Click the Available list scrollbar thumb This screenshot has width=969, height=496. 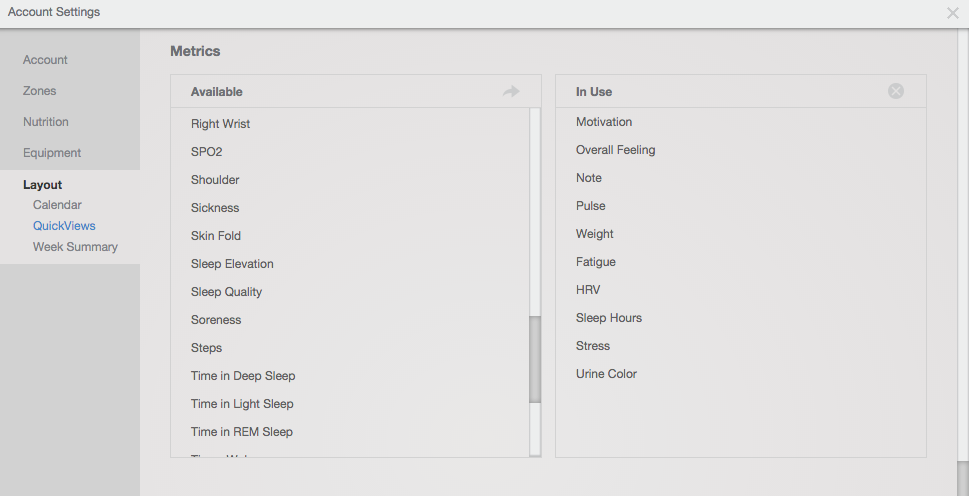click(x=535, y=359)
